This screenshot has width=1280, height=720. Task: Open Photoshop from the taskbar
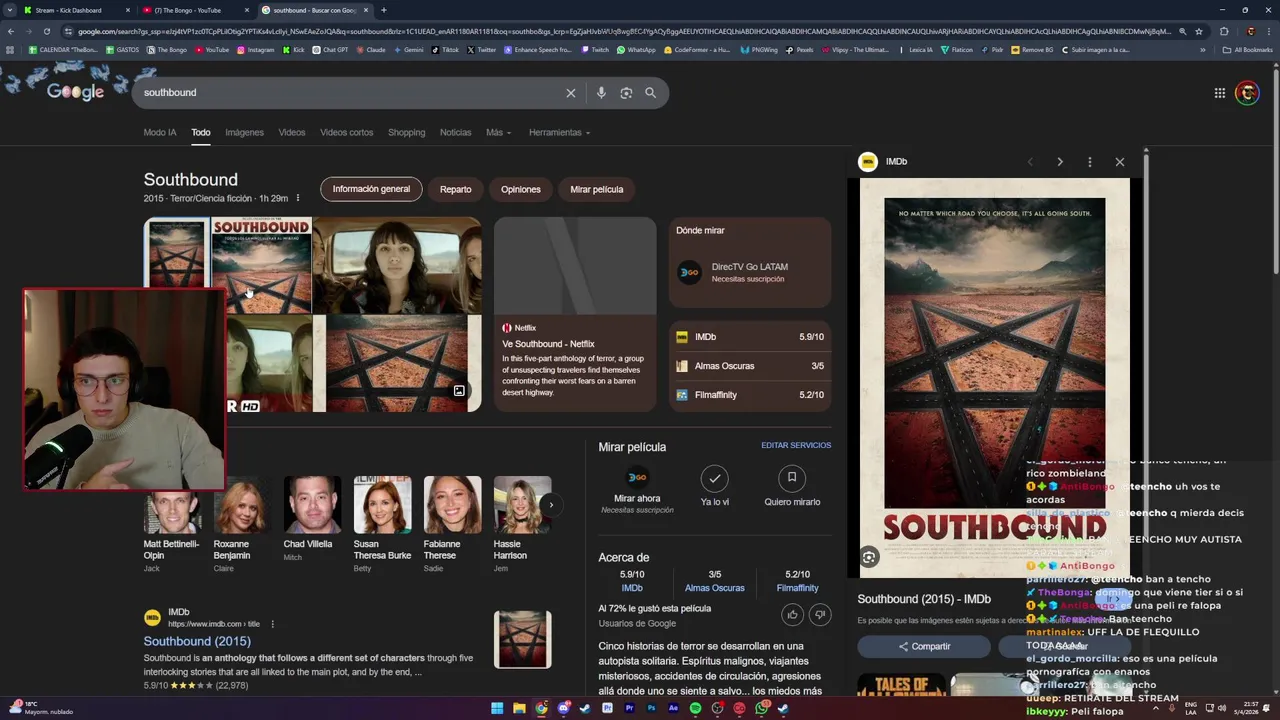[x=651, y=709]
